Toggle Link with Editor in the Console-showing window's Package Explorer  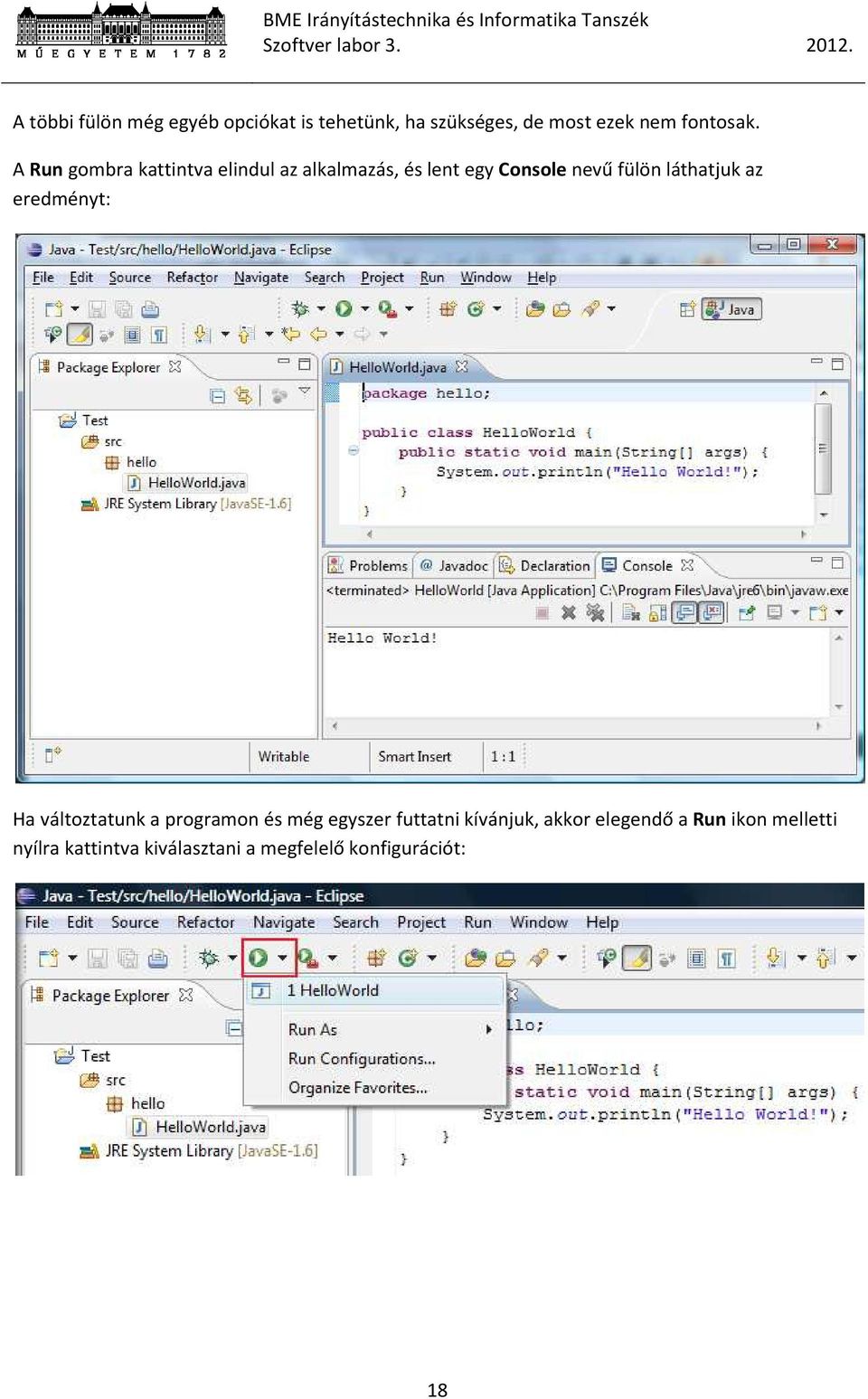[x=243, y=395]
